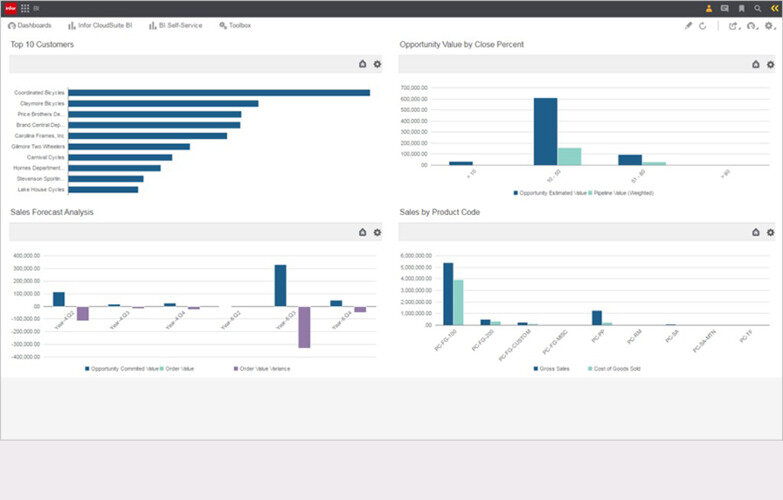Open the messages share icon in header

[x=725, y=8]
